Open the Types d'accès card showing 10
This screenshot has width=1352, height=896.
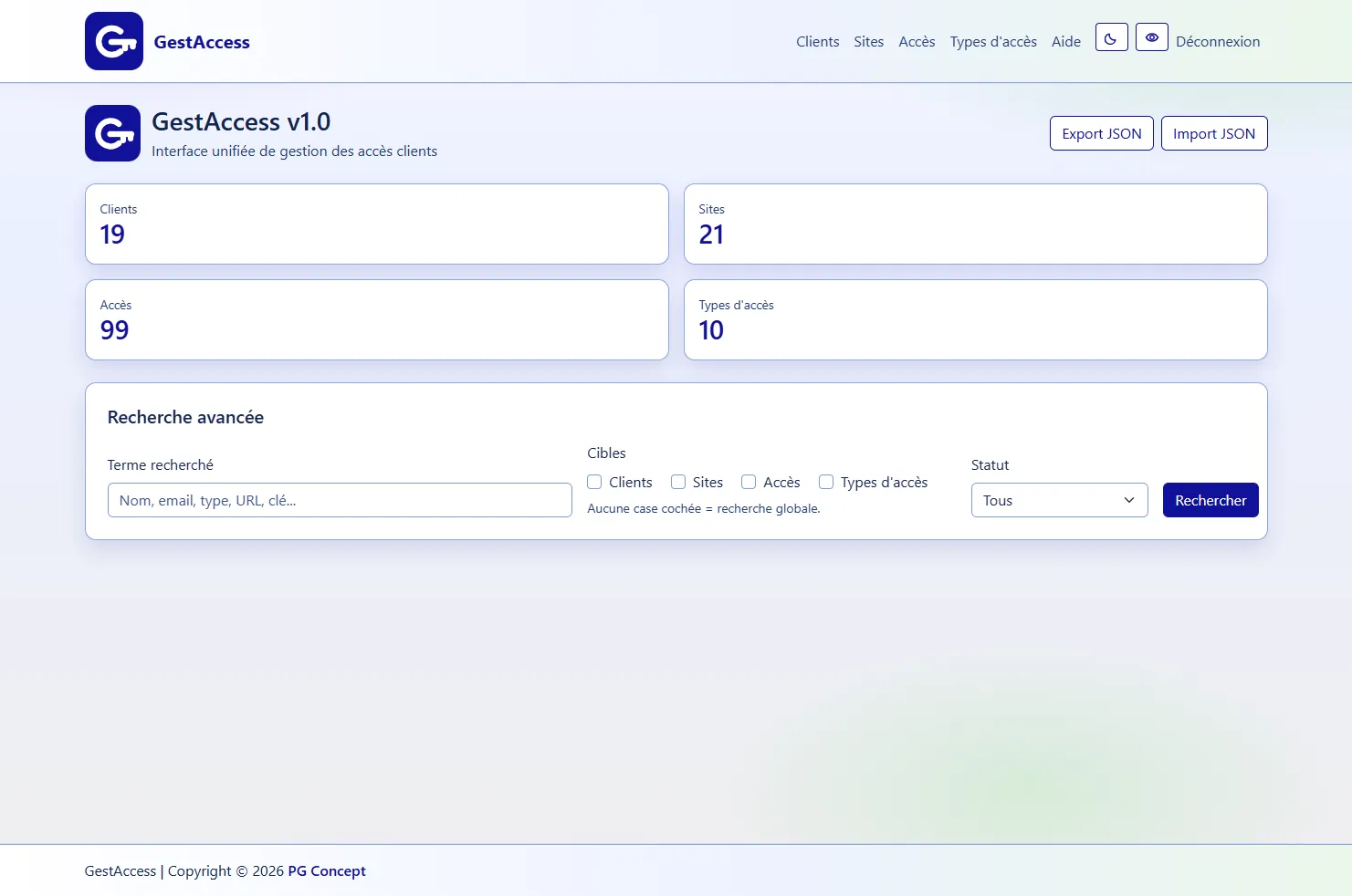(976, 320)
